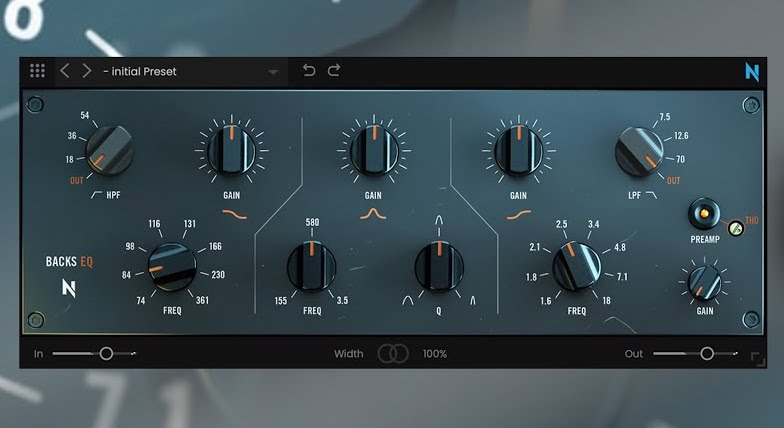The image size is (784, 428).
Task: Click the preset dropdown arrow
Action: click(273, 72)
